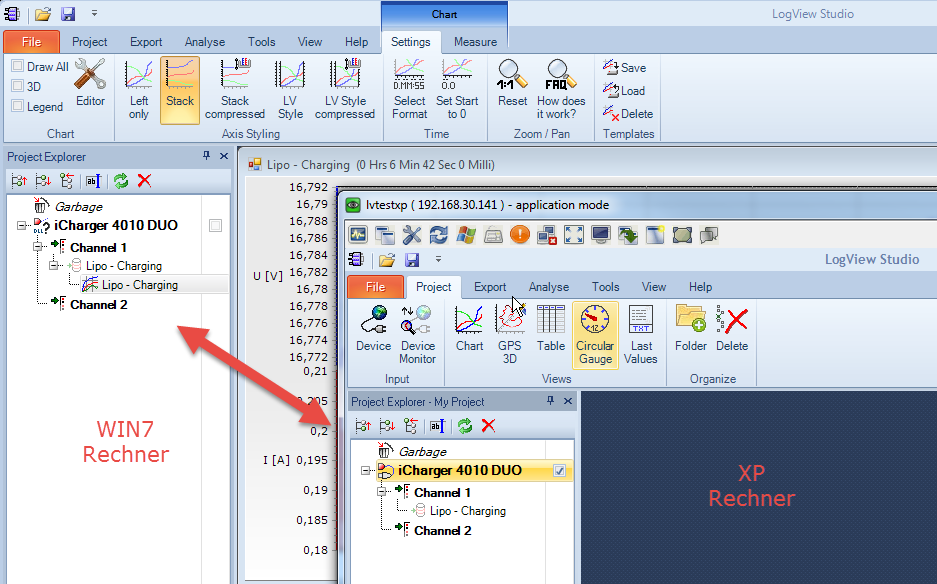Add a Chart view in lvtestxp window

(470, 328)
